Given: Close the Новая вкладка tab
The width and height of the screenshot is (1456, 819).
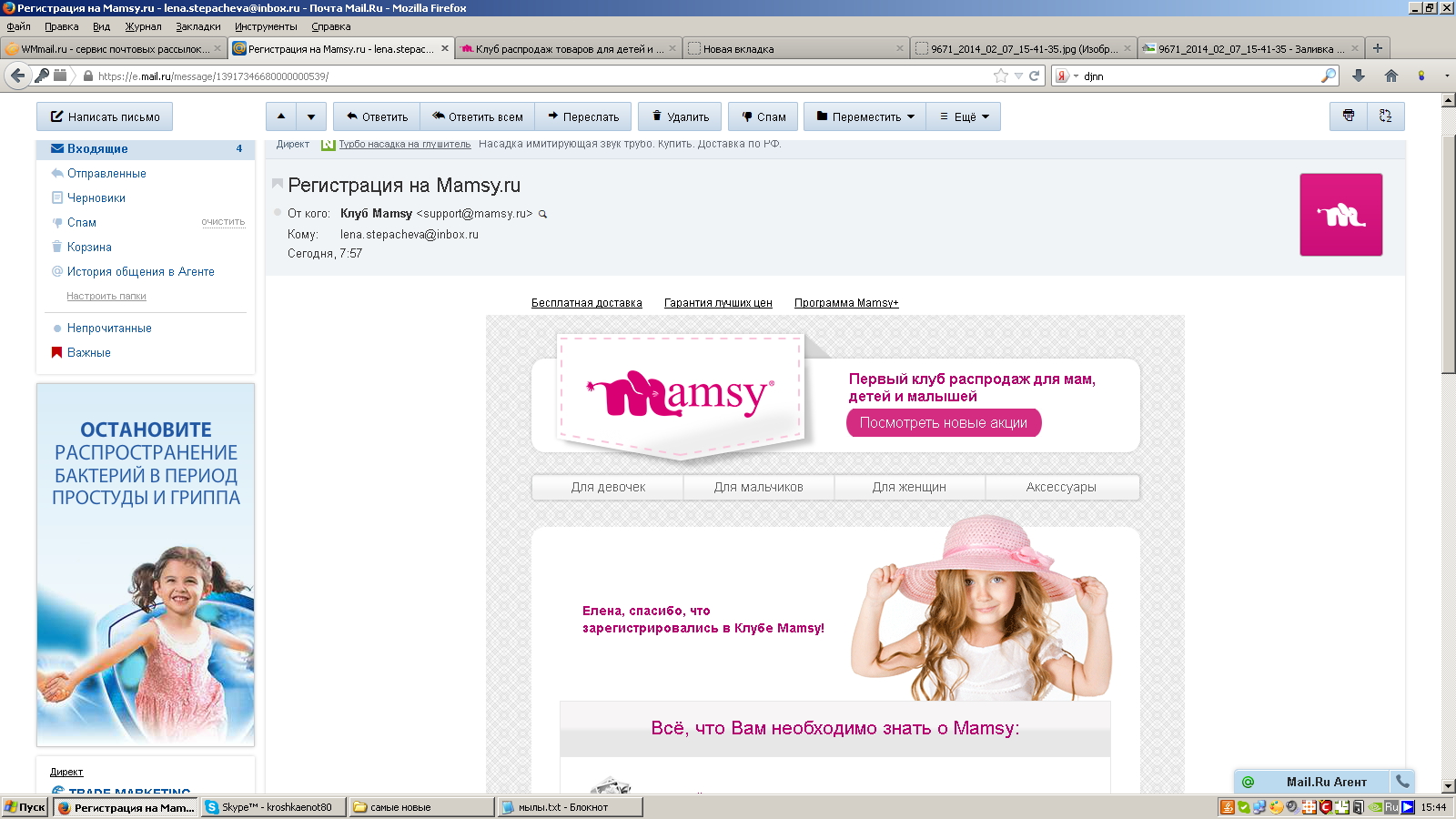Looking at the screenshot, I should [900, 48].
